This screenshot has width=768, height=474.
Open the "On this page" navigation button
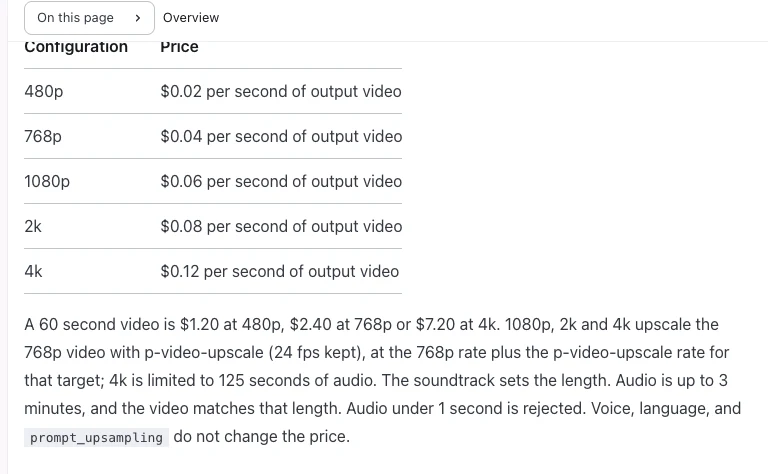(x=89, y=18)
